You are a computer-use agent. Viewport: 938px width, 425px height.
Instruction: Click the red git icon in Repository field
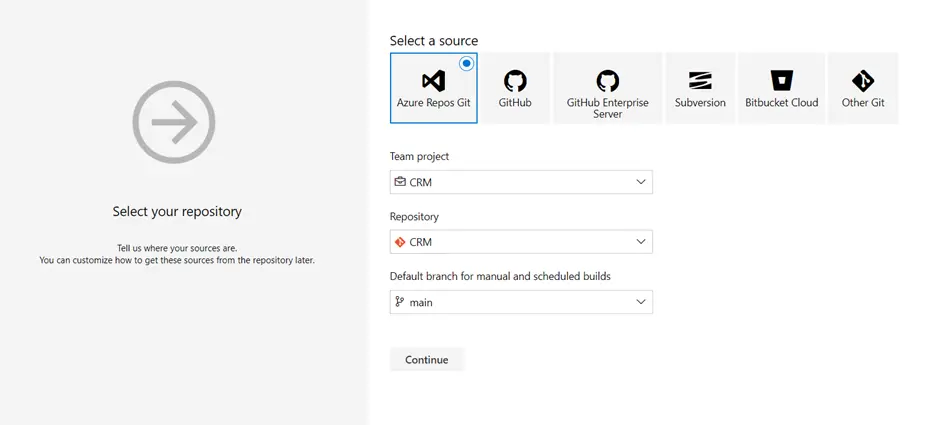click(x=400, y=242)
